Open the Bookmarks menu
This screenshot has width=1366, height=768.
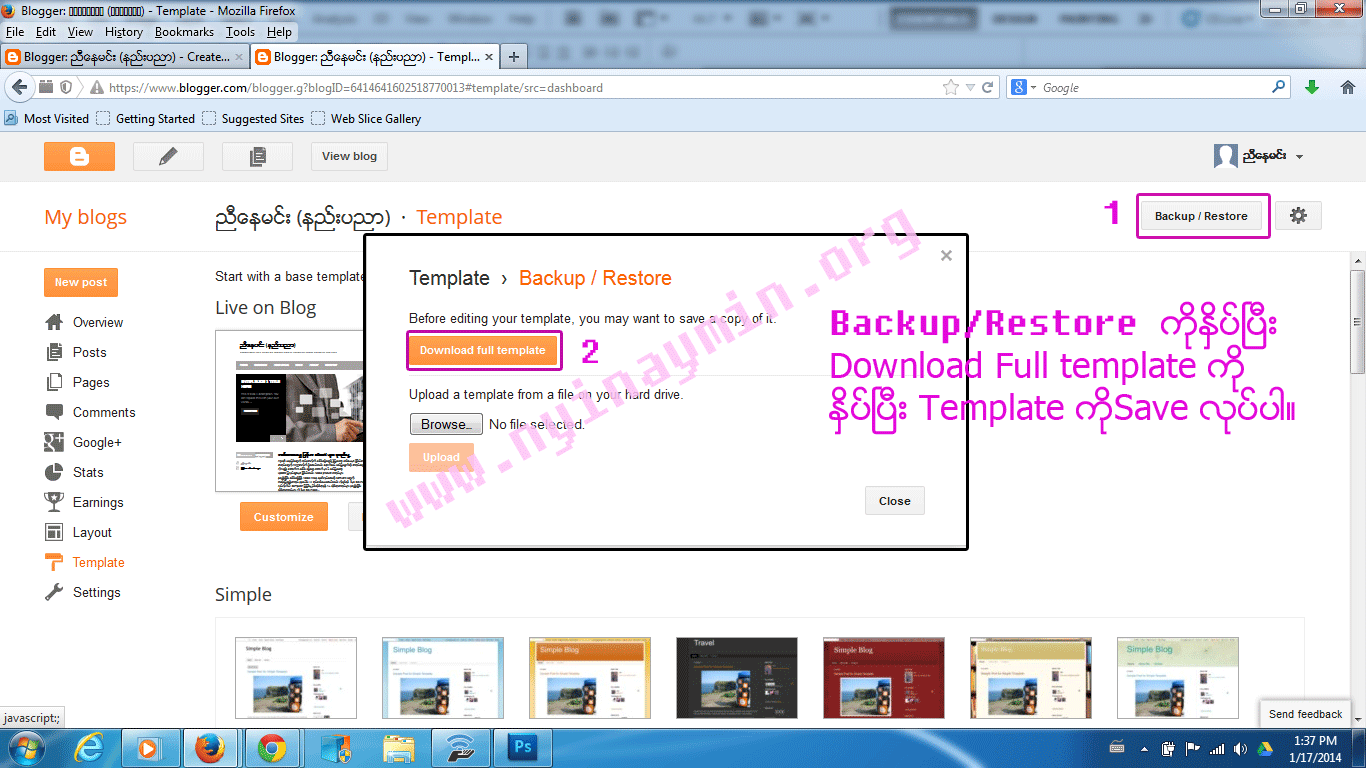tap(184, 32)
